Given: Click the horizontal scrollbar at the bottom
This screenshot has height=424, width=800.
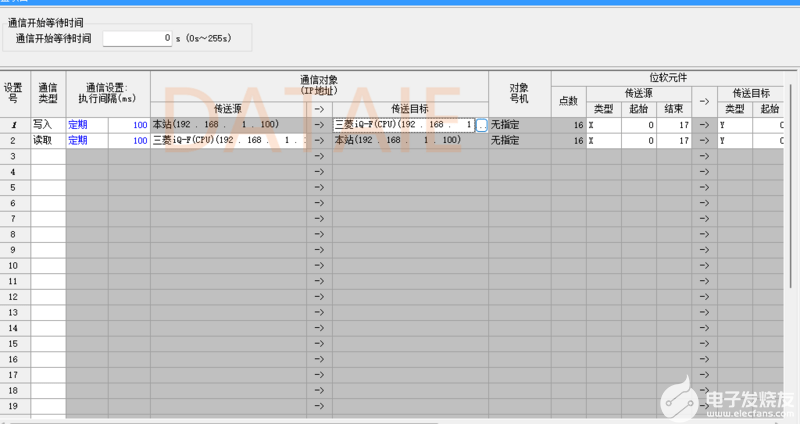Looking at the screenshot, I should pyautogui.click(x=224, y=422).
